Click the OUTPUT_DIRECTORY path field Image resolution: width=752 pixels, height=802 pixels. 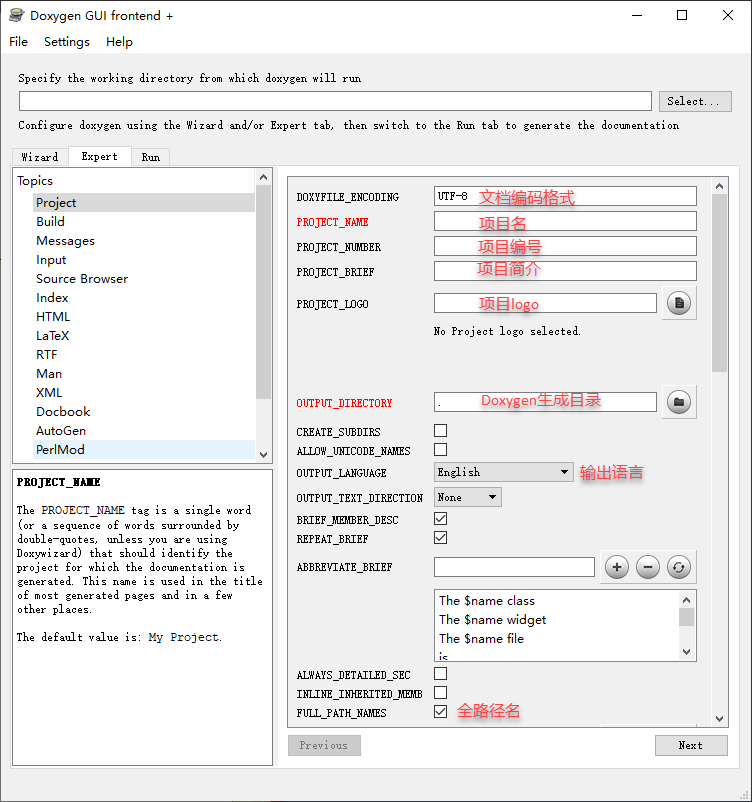coord(545,402)
